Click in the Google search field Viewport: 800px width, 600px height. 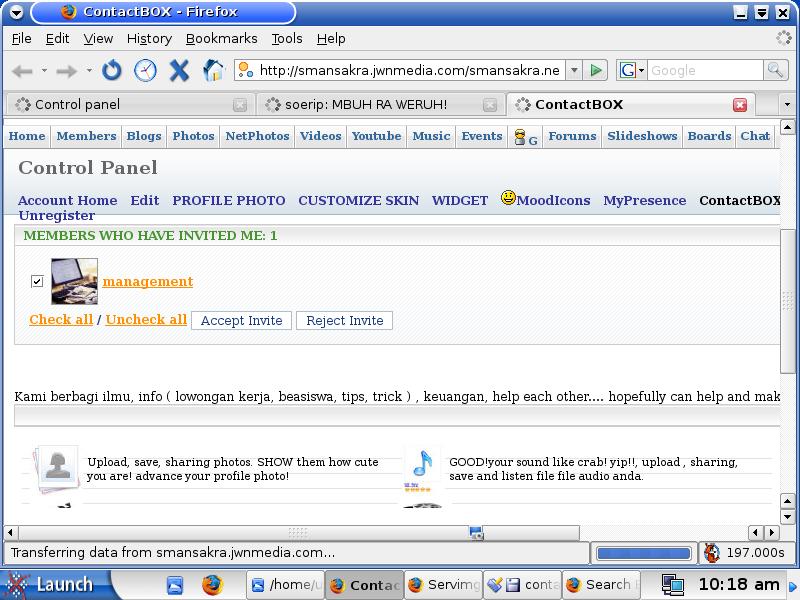point(705,70)
